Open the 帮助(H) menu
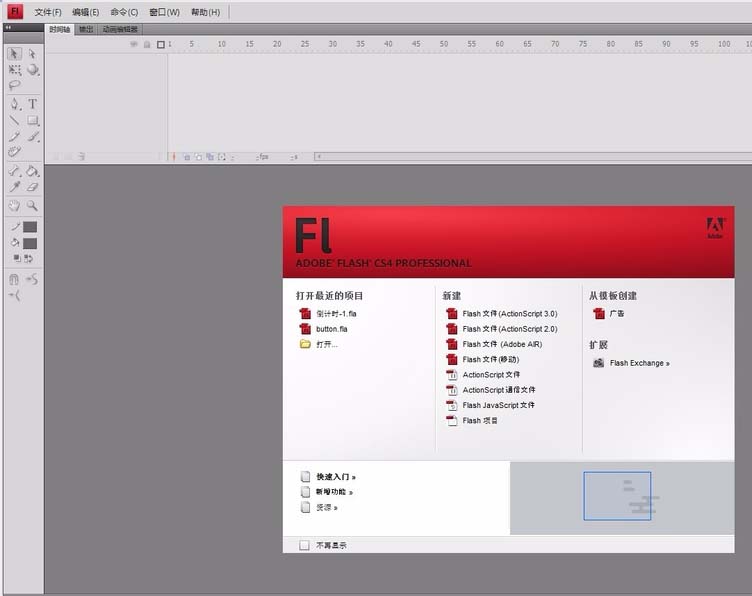Image resolution: width=752 pixels, height=596 pixels. pyautogui.click(x=206, y=12)
